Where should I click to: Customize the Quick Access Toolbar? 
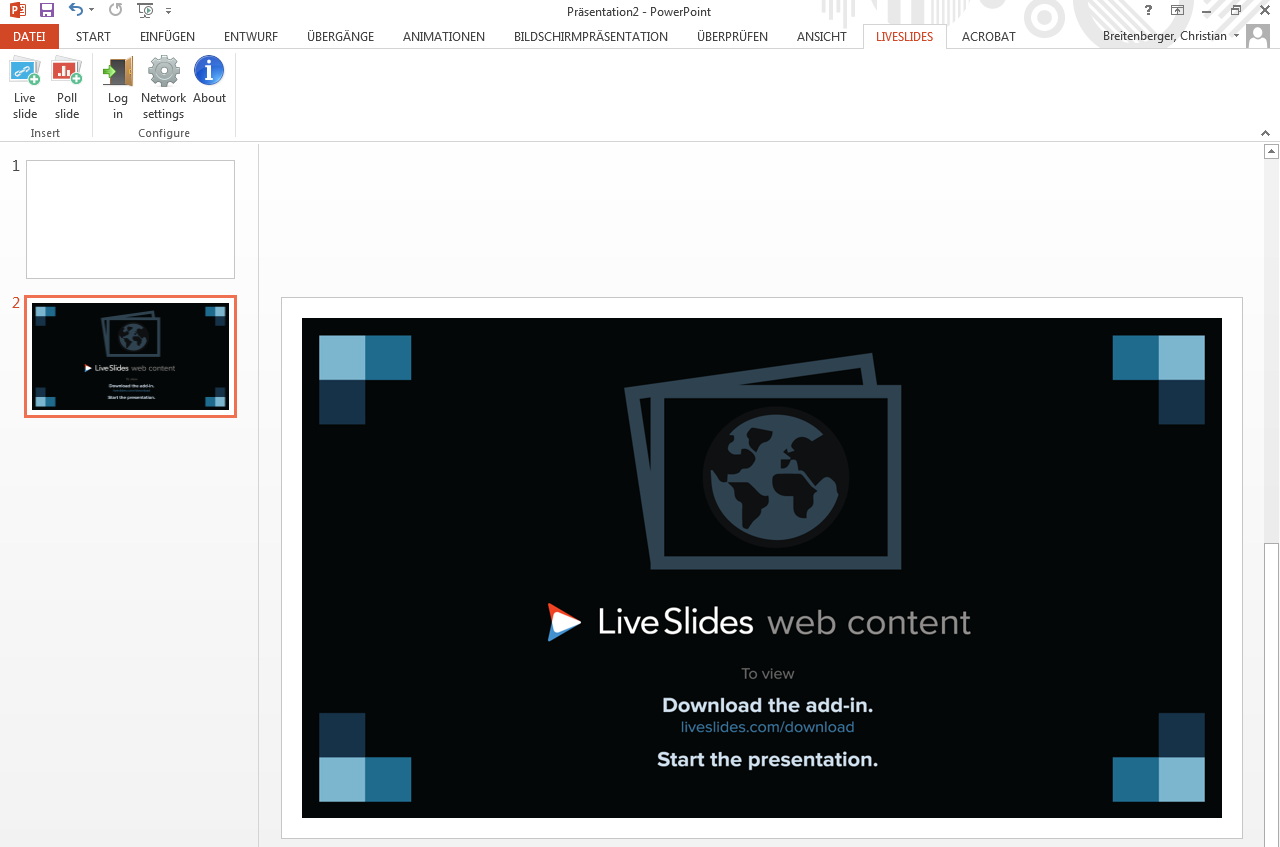[x=168, y=10]
